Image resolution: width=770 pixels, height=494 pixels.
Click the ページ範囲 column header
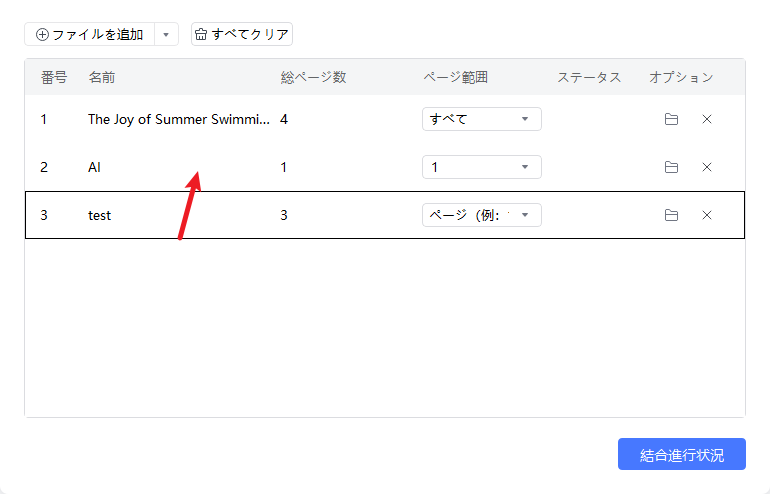coord(455,77)
